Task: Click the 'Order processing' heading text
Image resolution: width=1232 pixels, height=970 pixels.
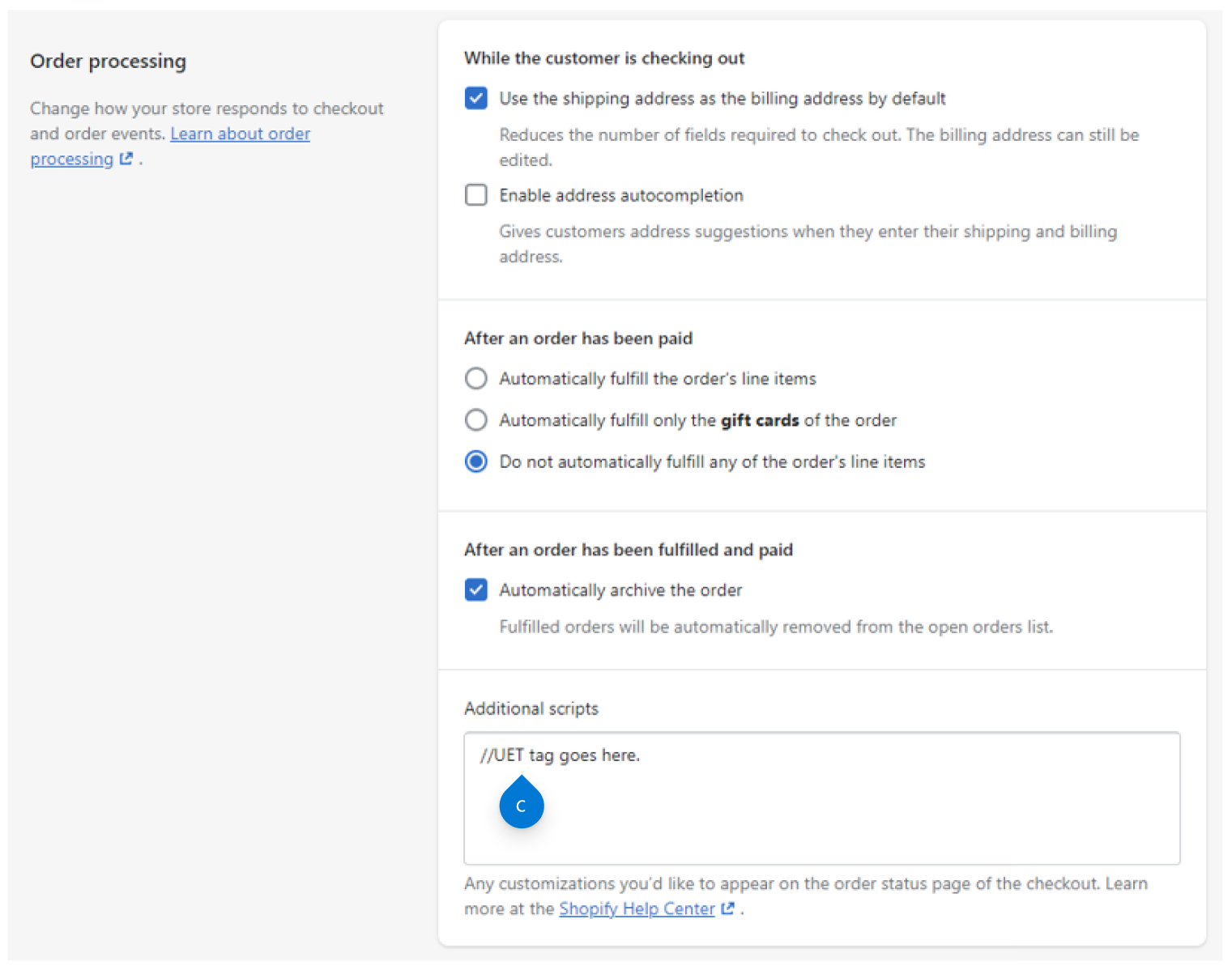Action: click(108, 62)
